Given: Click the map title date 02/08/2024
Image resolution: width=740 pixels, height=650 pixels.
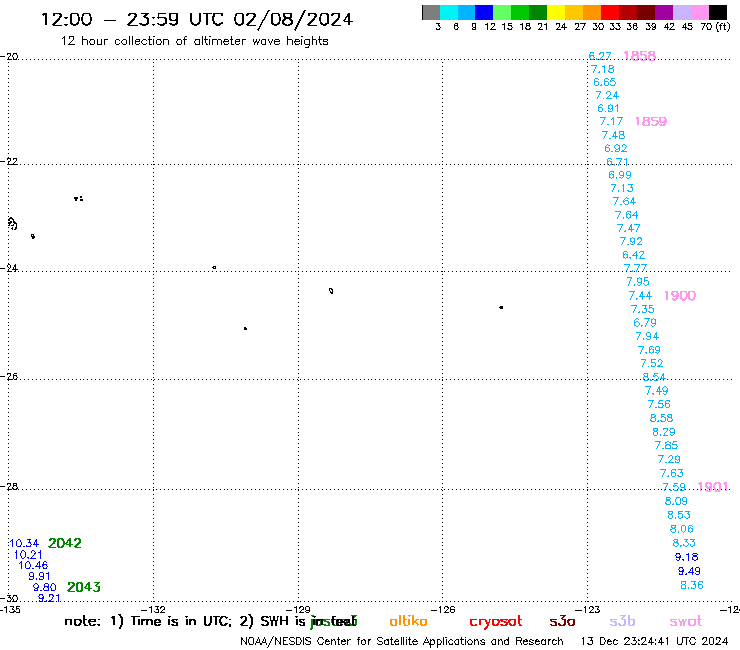Looking at the screenshot, I should coord(293,20).
